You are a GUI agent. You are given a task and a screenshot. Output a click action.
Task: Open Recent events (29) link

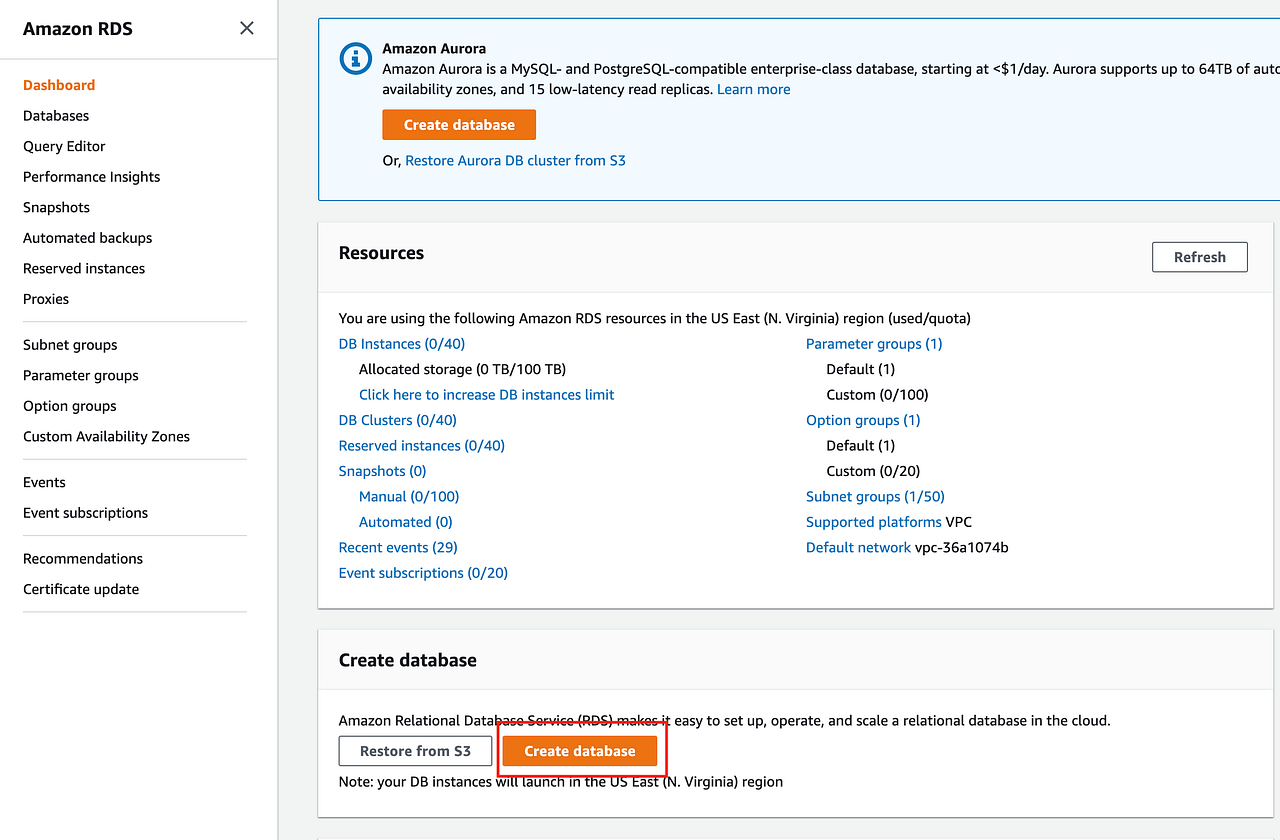398,548
